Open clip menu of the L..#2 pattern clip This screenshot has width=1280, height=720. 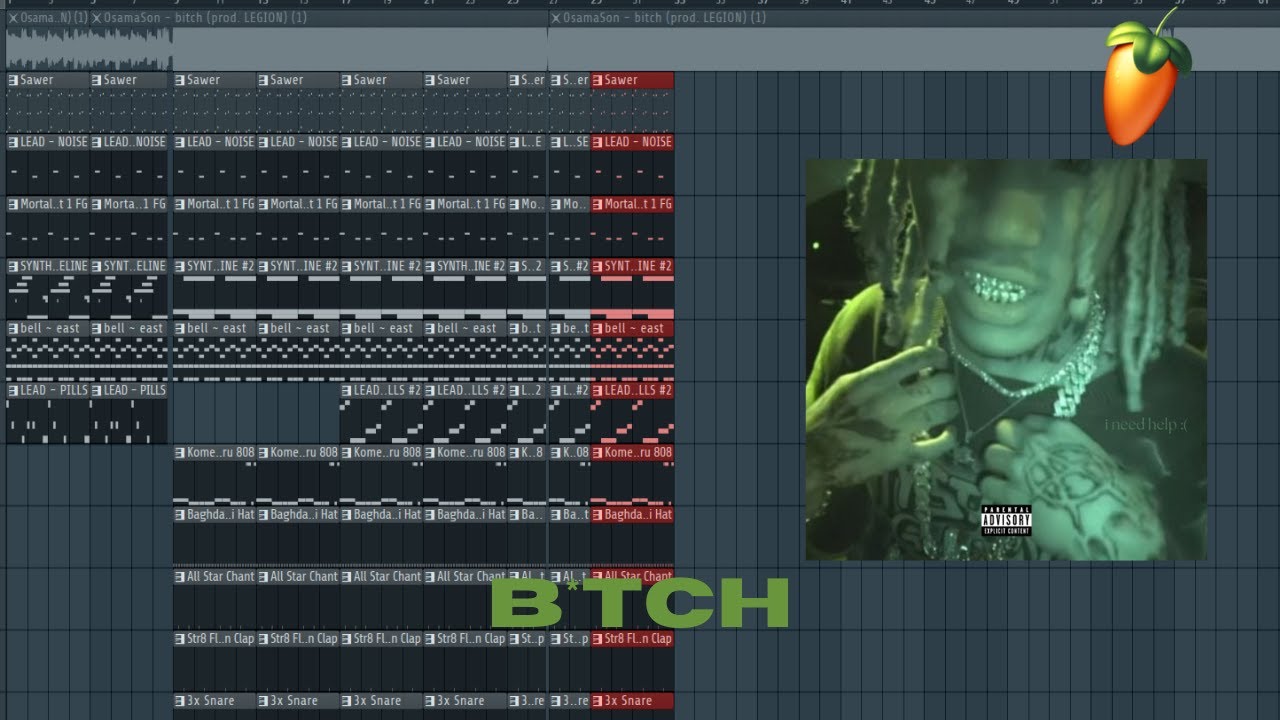(x=556, y=390)
